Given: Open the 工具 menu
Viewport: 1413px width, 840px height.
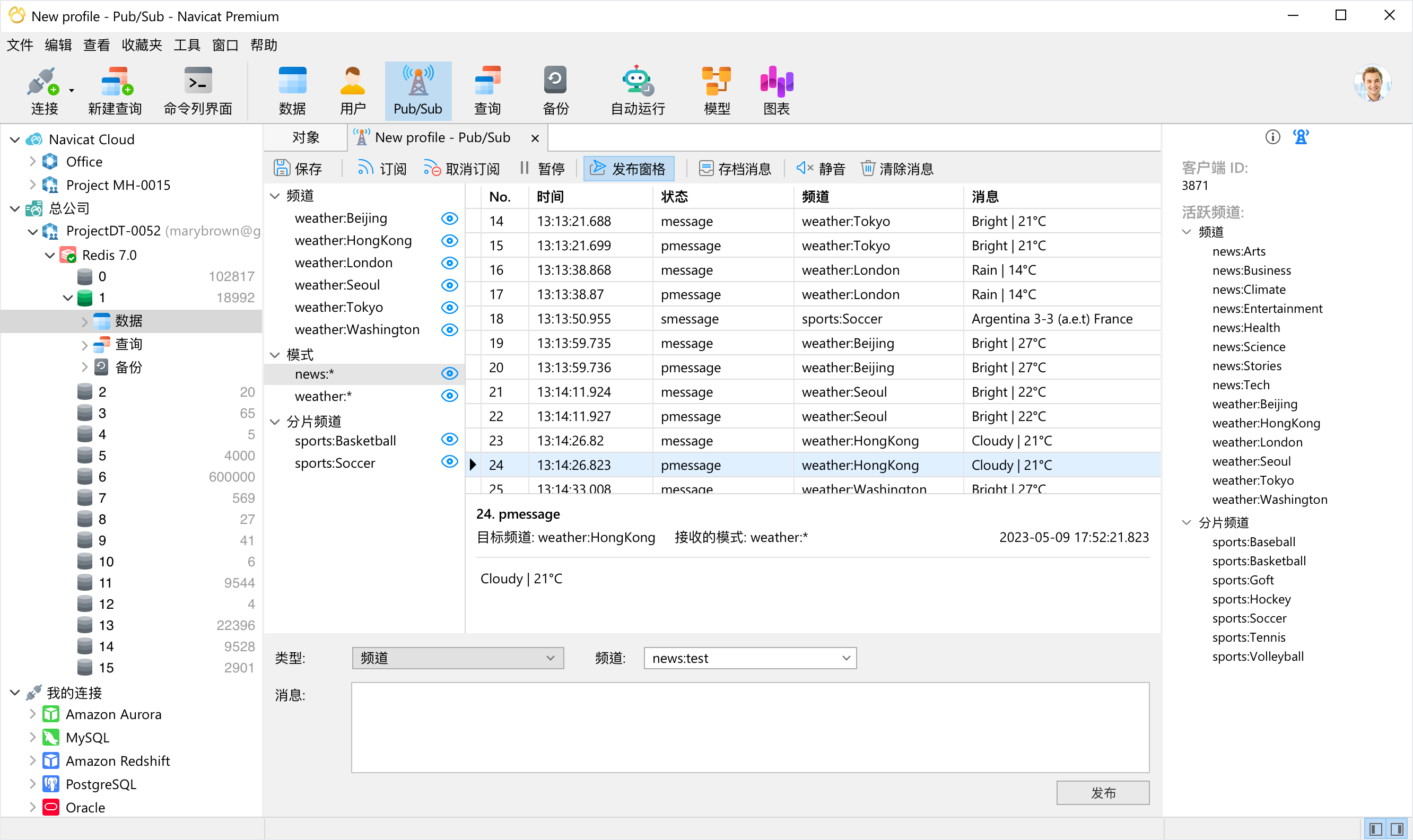Looking at the screenshot, I should (x=187, y=45).
